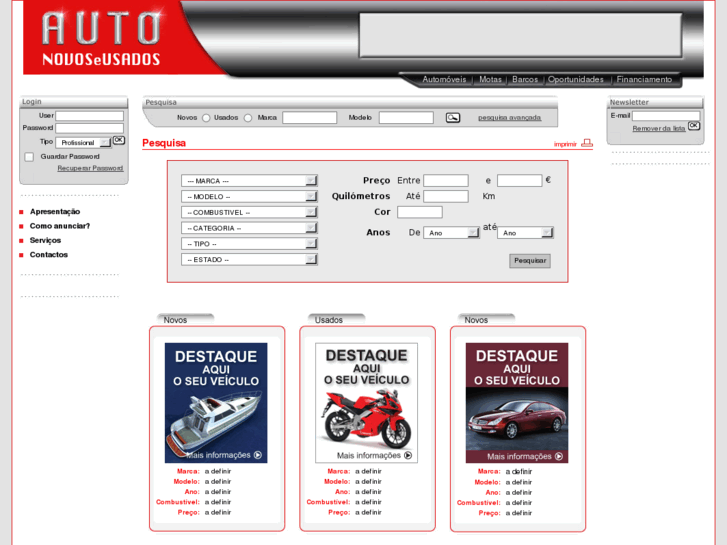This screenshot has height=545, width=727.
Task: Click the empty banner ad area in header
Action: click(521, 35)
